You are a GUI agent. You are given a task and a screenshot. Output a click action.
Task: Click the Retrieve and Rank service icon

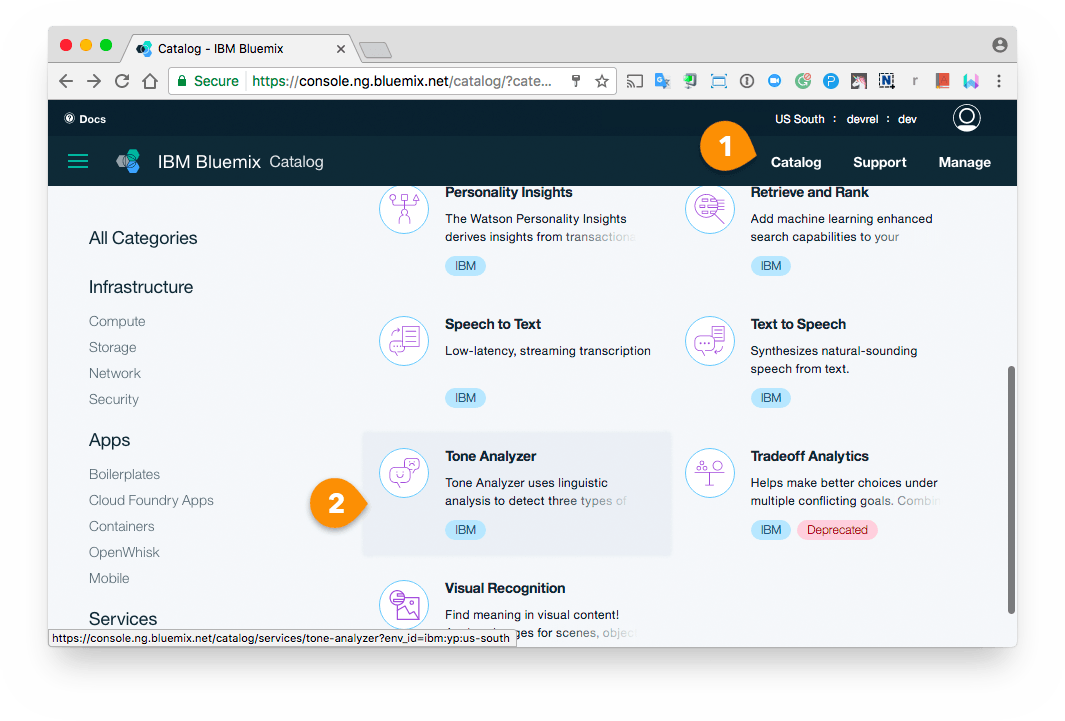coord(710,209)
